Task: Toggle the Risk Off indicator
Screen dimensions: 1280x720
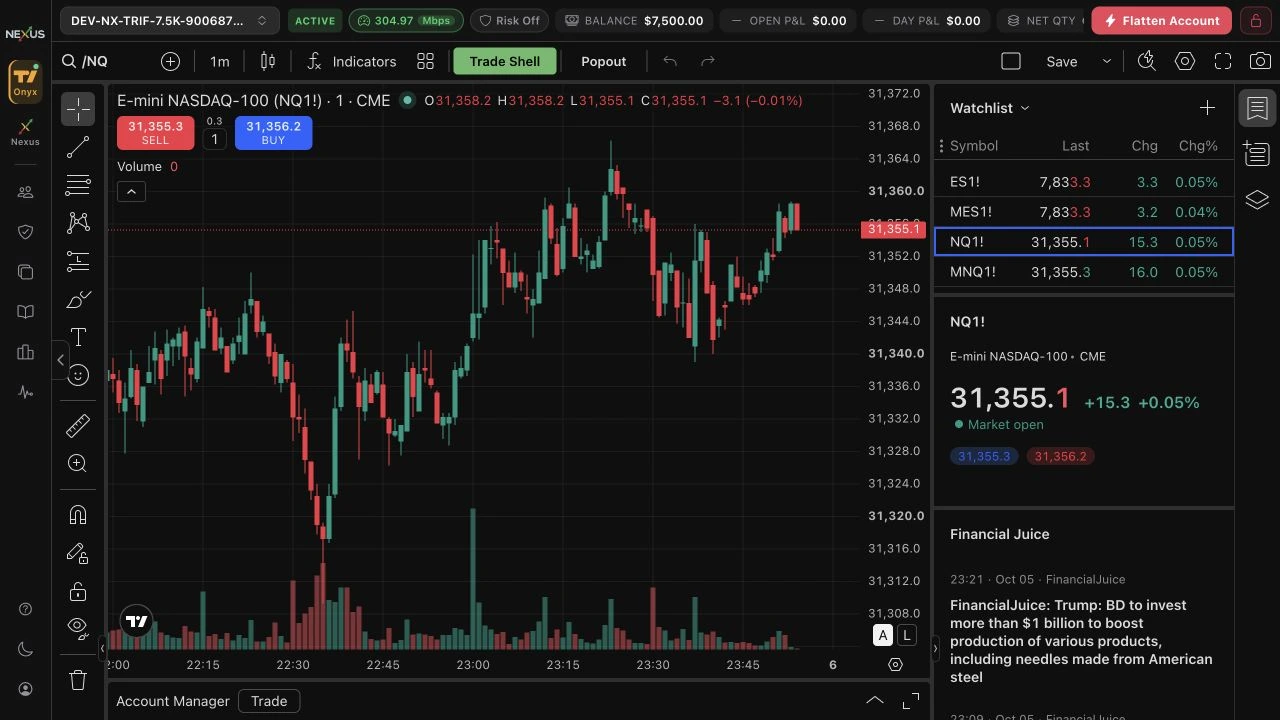Action: coord(509,20)
